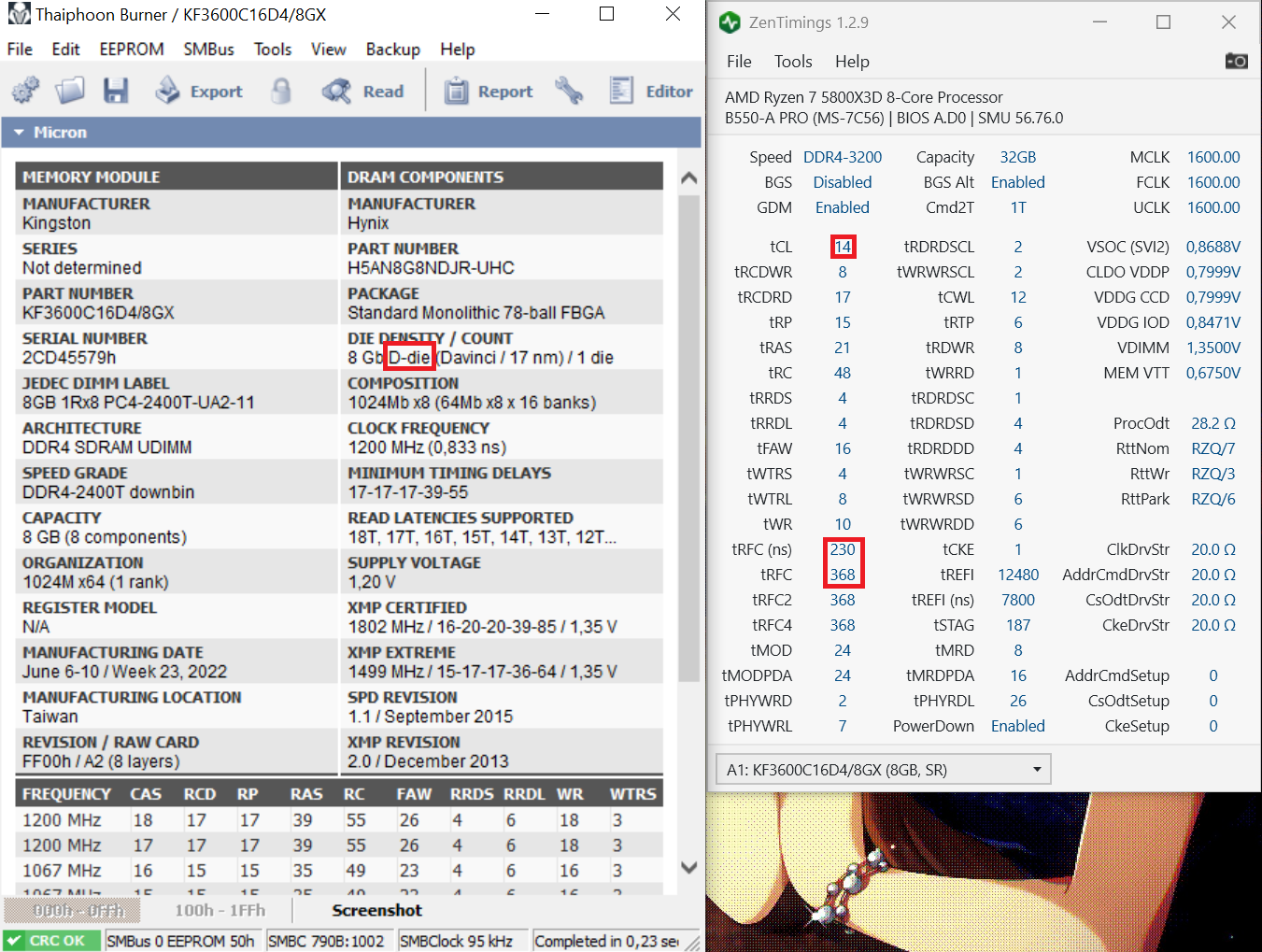The width and height of the screenshot is (1262, 952).
Task: Open Thaiphoon Burner Tools menu
Action: pos(273,50)
